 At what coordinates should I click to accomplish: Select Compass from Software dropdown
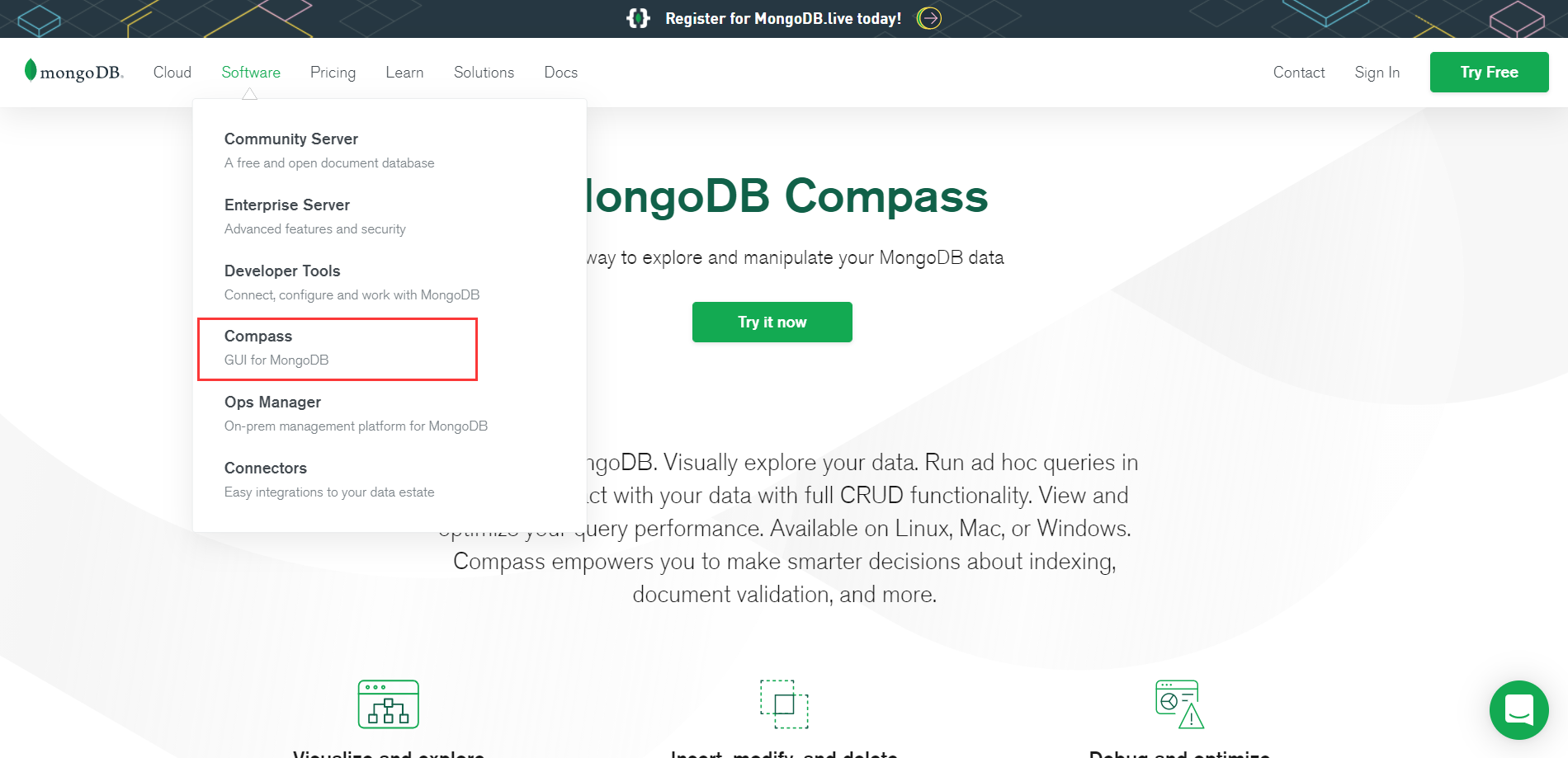tap(258, 336)
